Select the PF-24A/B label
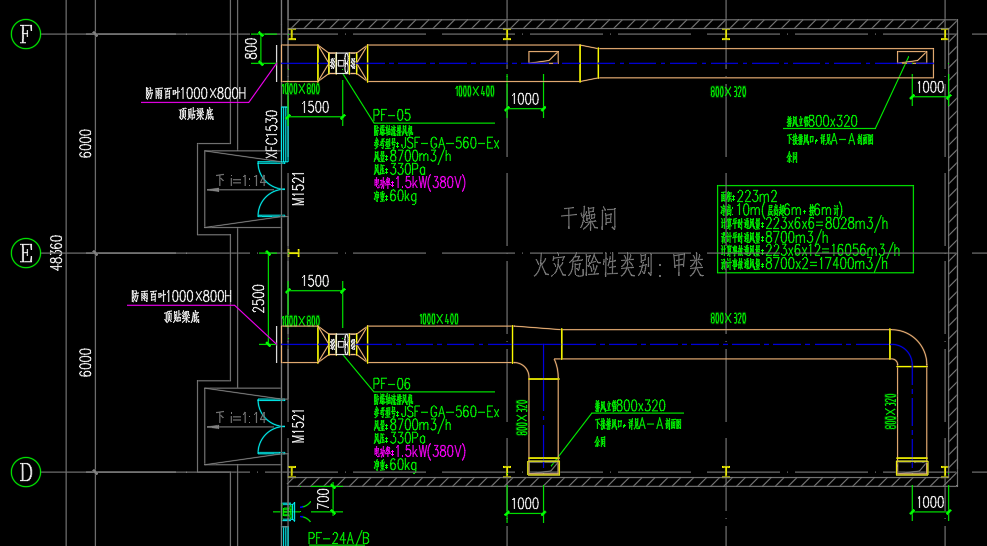The width and height of the screenshot is (987, 546). 338,538
